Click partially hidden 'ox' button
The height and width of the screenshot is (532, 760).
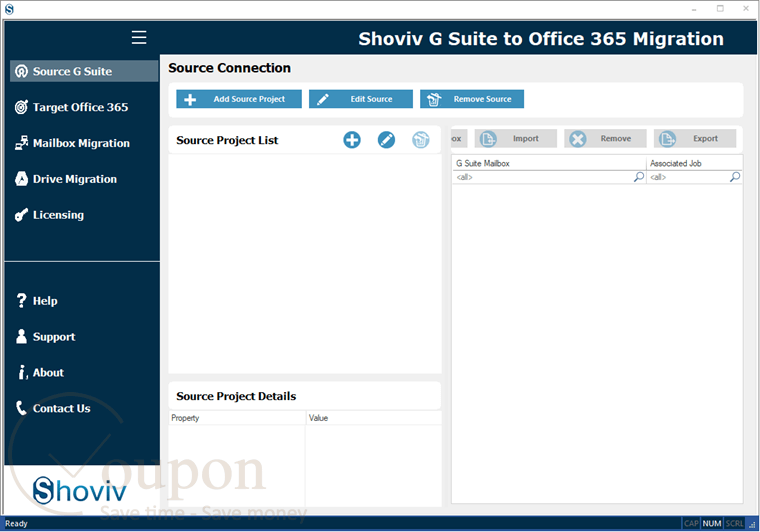[x=459, y=139]
